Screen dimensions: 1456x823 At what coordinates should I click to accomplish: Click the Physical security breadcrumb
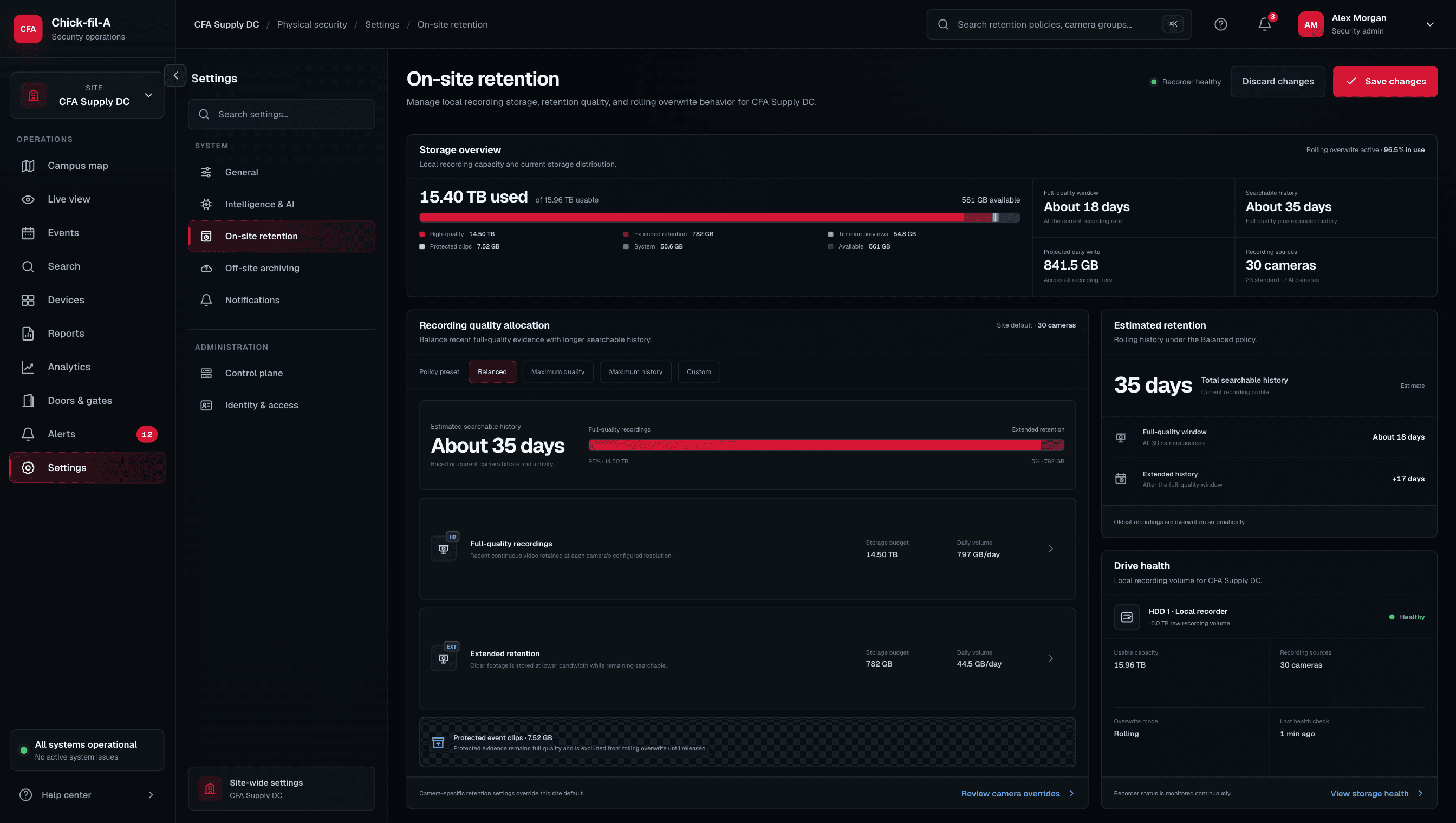[x=311, y=24]
